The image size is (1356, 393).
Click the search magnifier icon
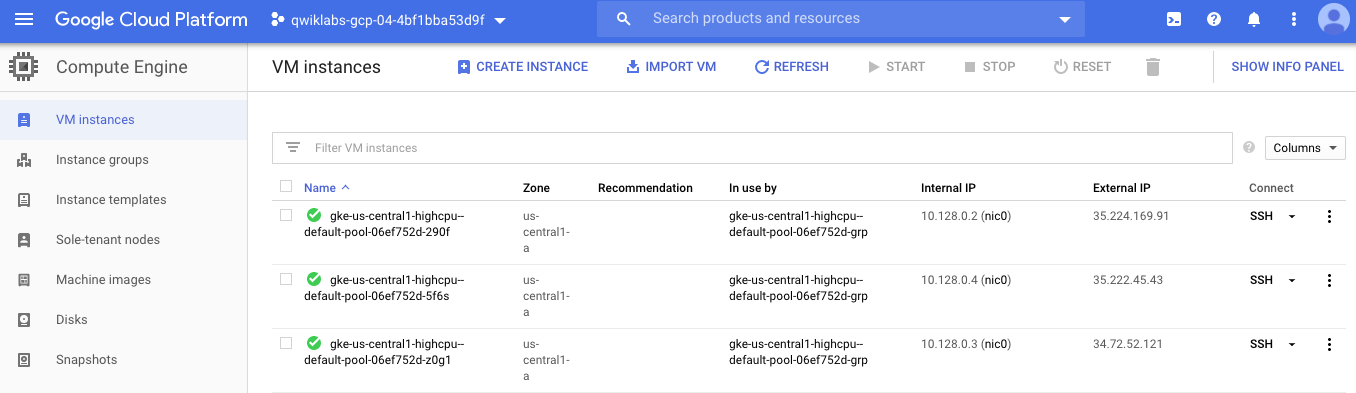624,19
